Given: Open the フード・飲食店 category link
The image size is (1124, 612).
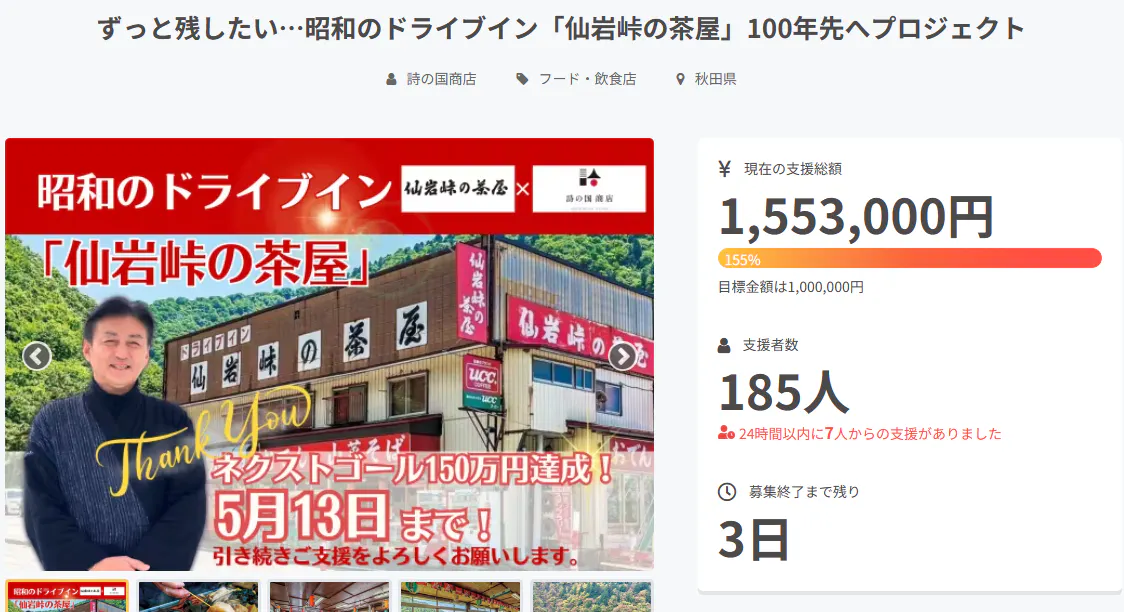Looking at the screenshot, I should tap(587, 79).
